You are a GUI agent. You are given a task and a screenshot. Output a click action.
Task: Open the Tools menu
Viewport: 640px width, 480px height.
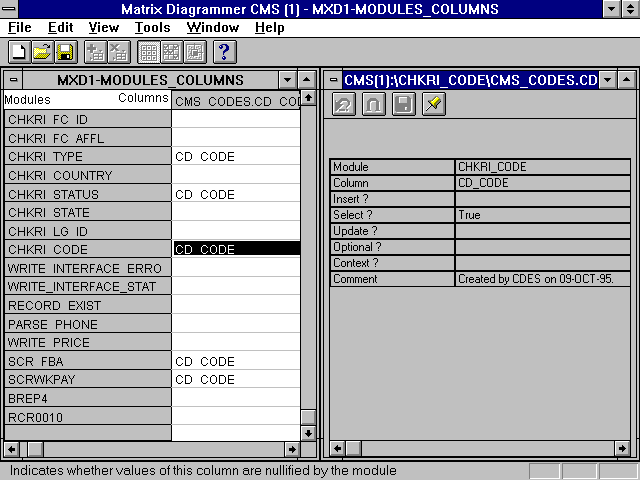152,27
